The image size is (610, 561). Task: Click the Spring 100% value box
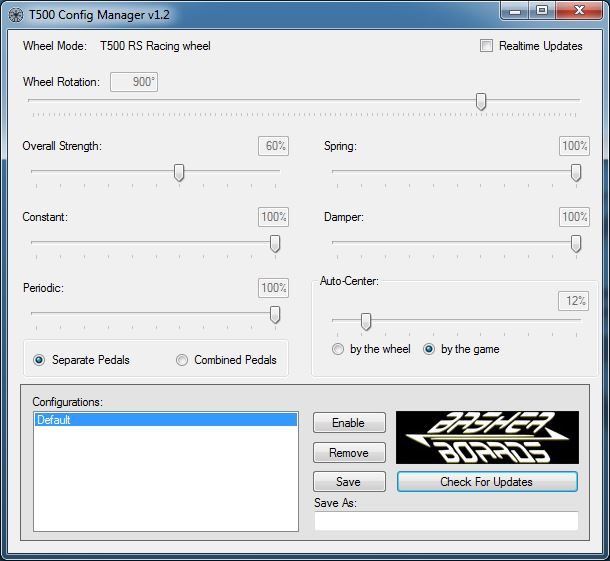pos(574,146)
